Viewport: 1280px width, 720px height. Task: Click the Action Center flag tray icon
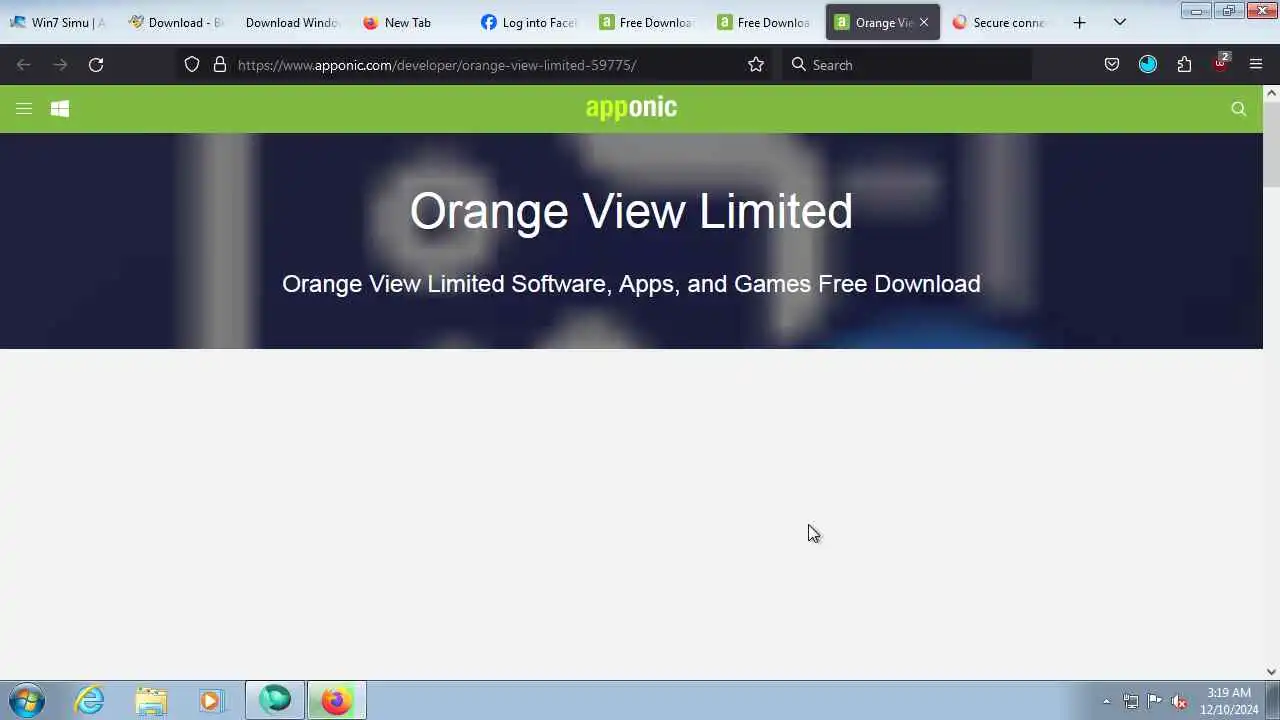click(x=1155, y=701)
